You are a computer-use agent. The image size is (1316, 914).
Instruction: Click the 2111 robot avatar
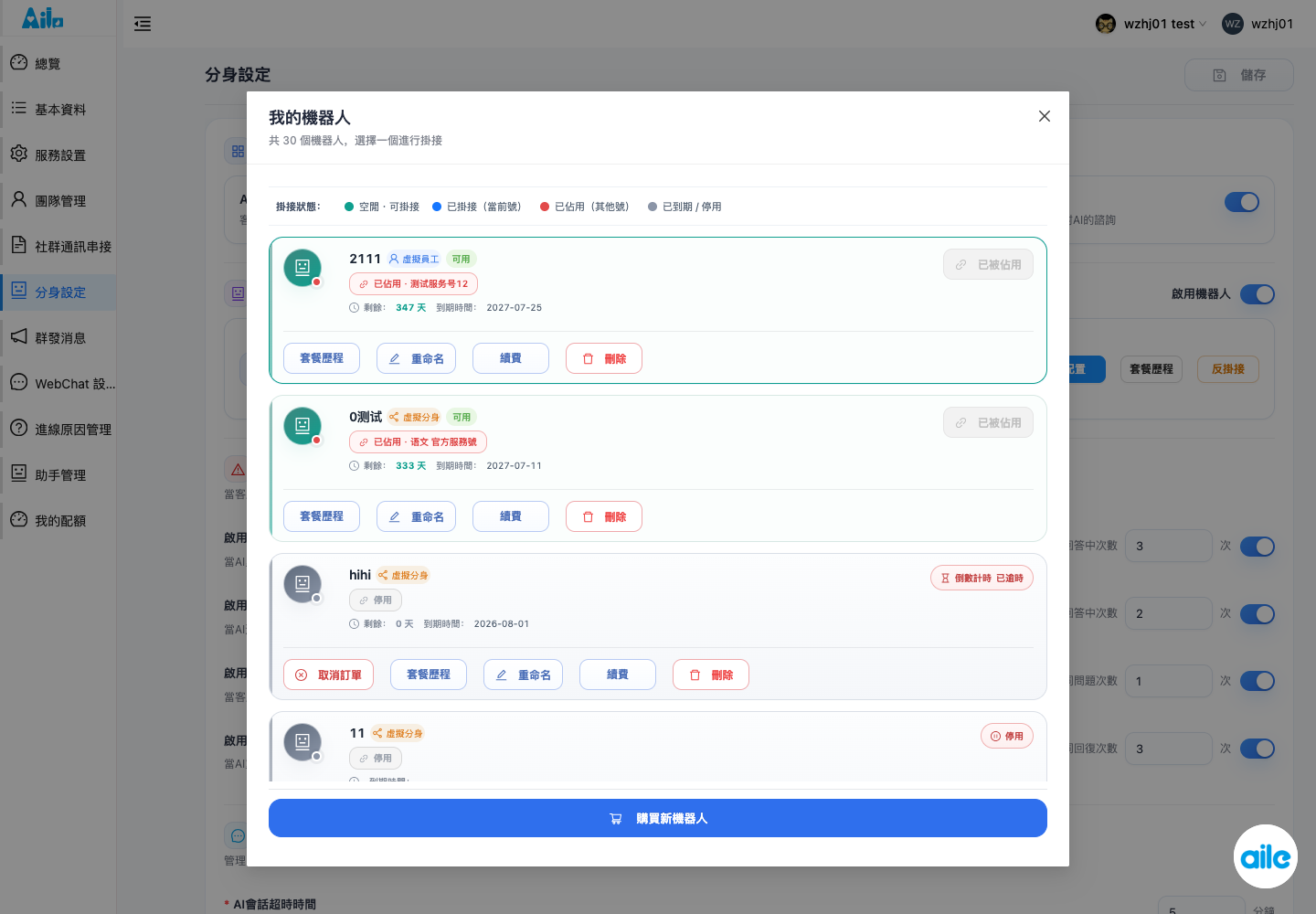302,268
